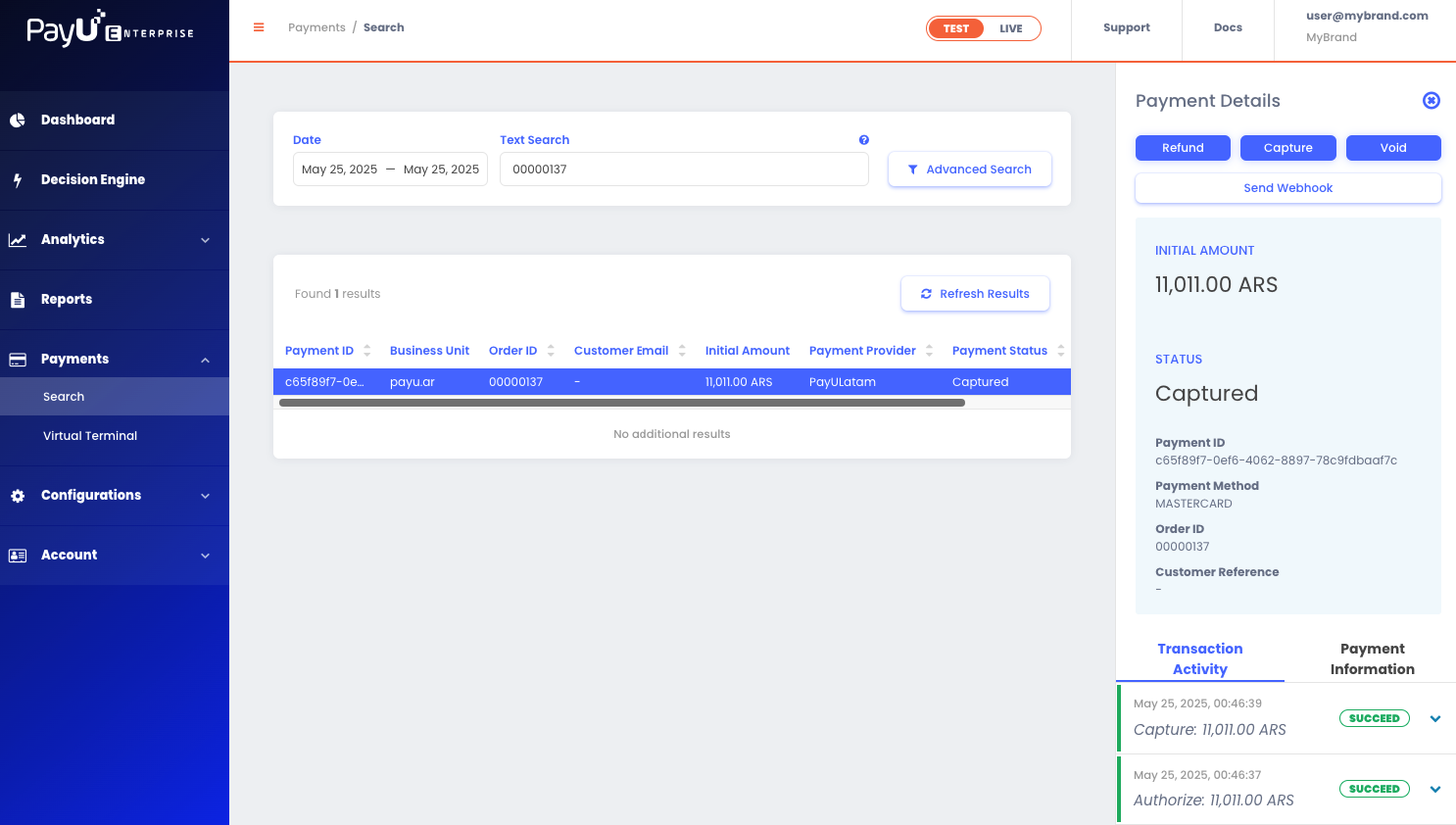The image size is (1456, 825).
Task: Click the horizontal table scrollbar
Action: [621, 403]
